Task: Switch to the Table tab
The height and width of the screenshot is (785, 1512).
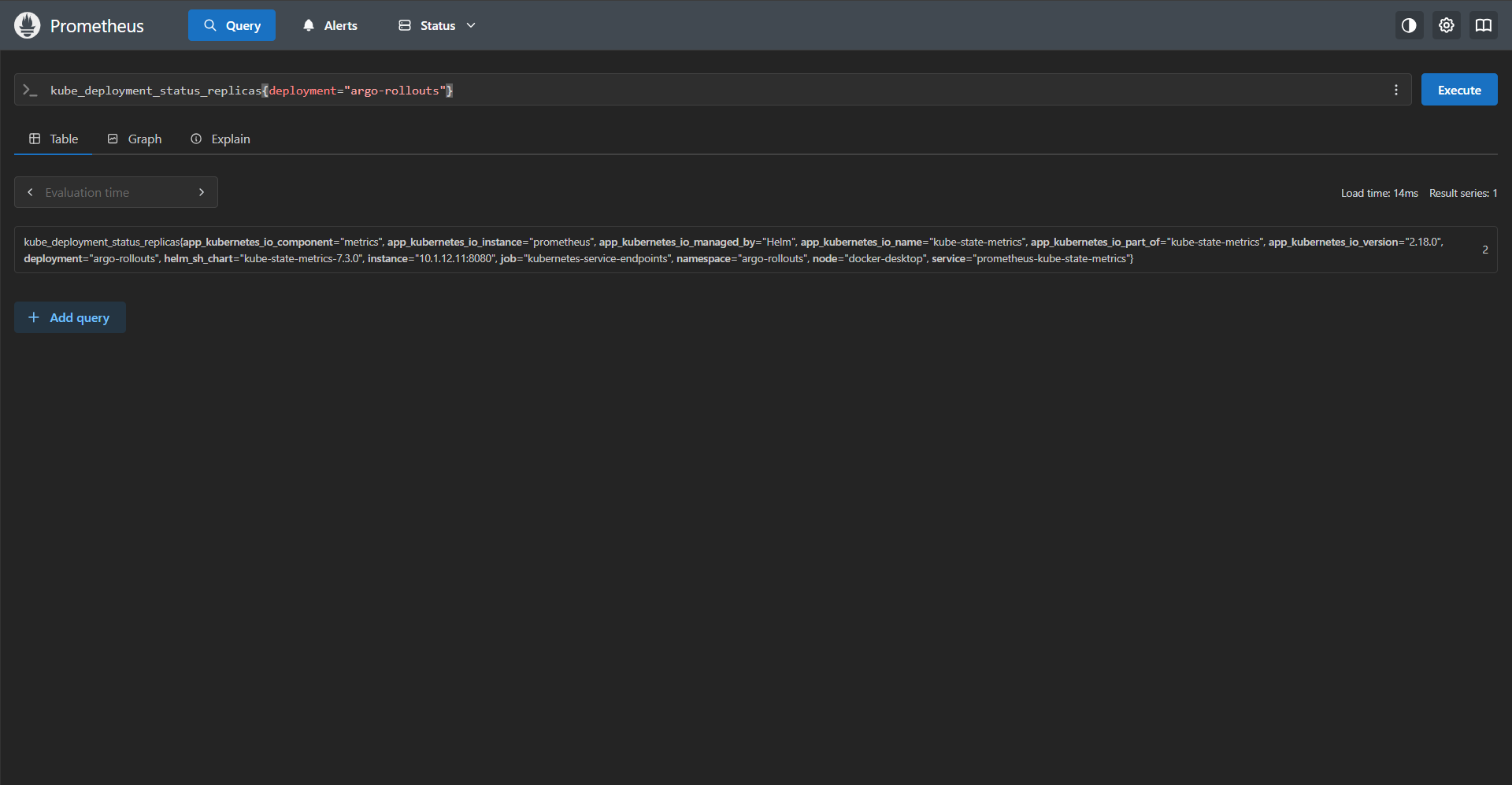Action: 54,139
